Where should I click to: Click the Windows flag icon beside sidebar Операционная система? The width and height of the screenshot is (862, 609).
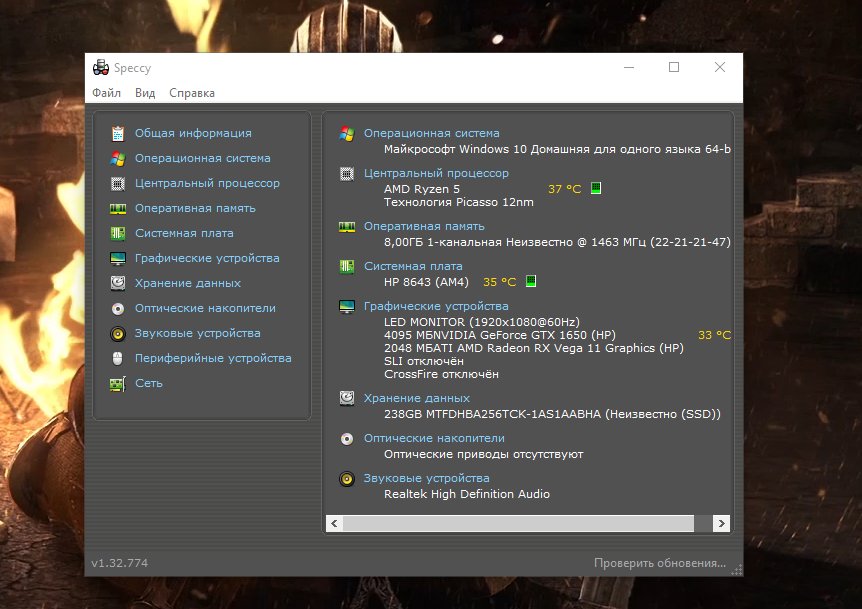click(118, 159)
